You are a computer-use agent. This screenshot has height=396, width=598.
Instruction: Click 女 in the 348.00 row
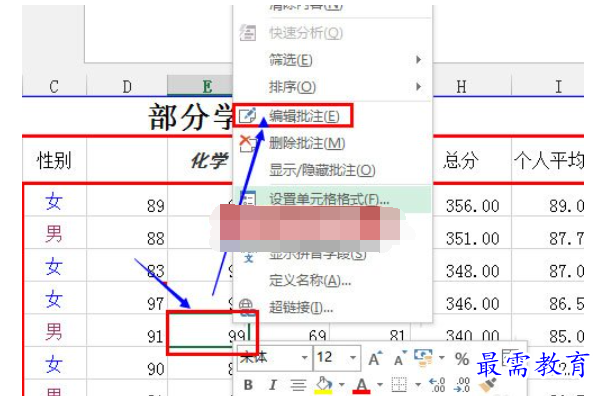tap(54, 266)
